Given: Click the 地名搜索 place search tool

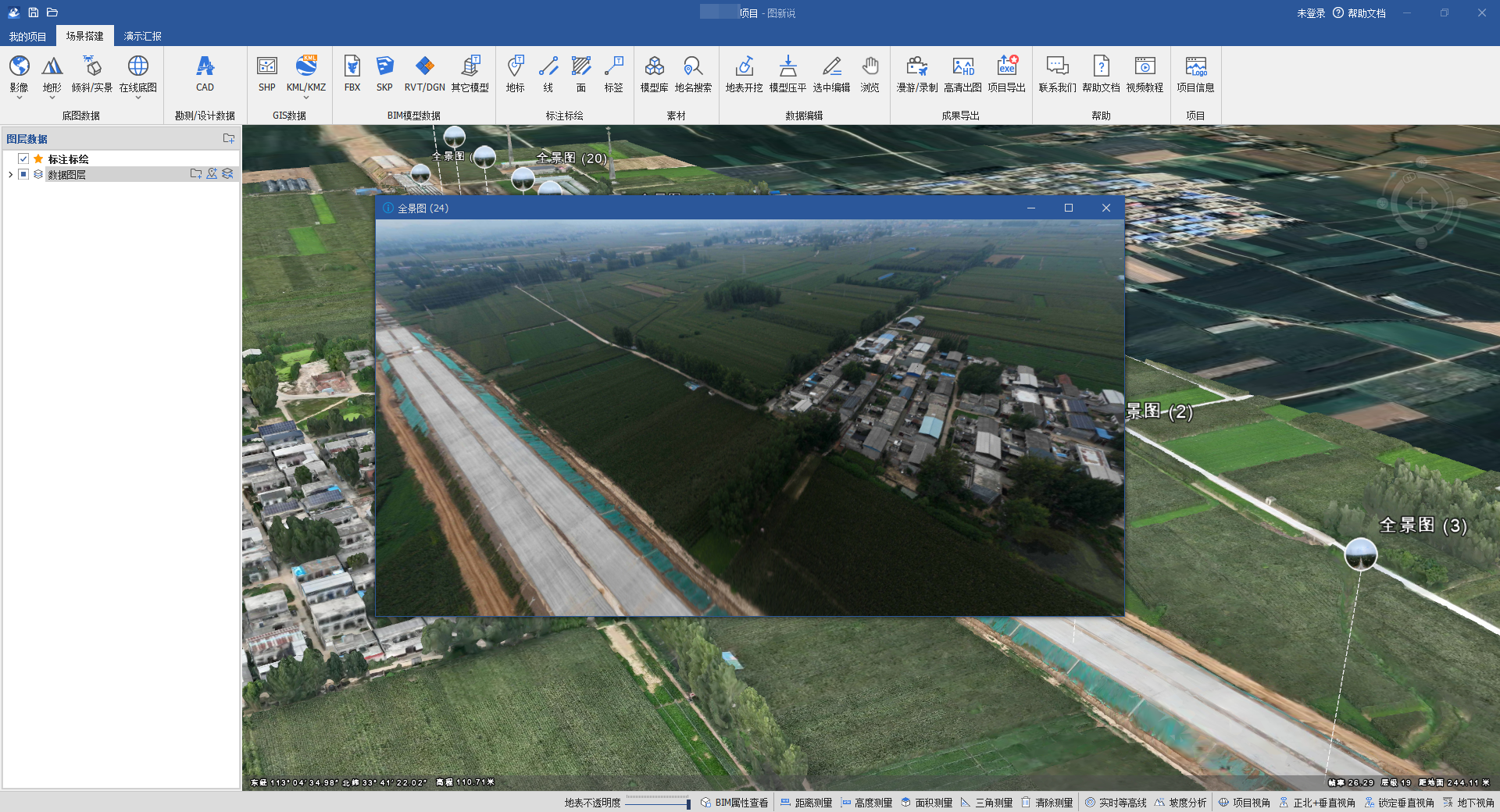Looking at the screenshot, I should point(693,73).
